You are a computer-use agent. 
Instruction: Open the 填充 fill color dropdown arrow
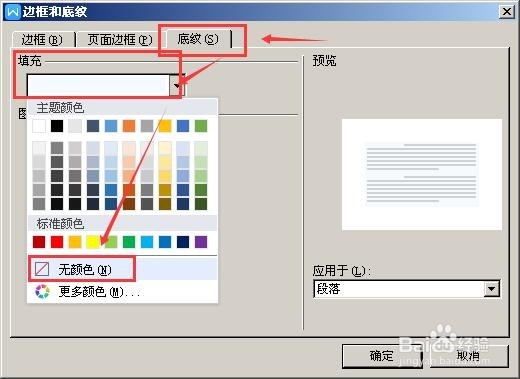(177, 85)
